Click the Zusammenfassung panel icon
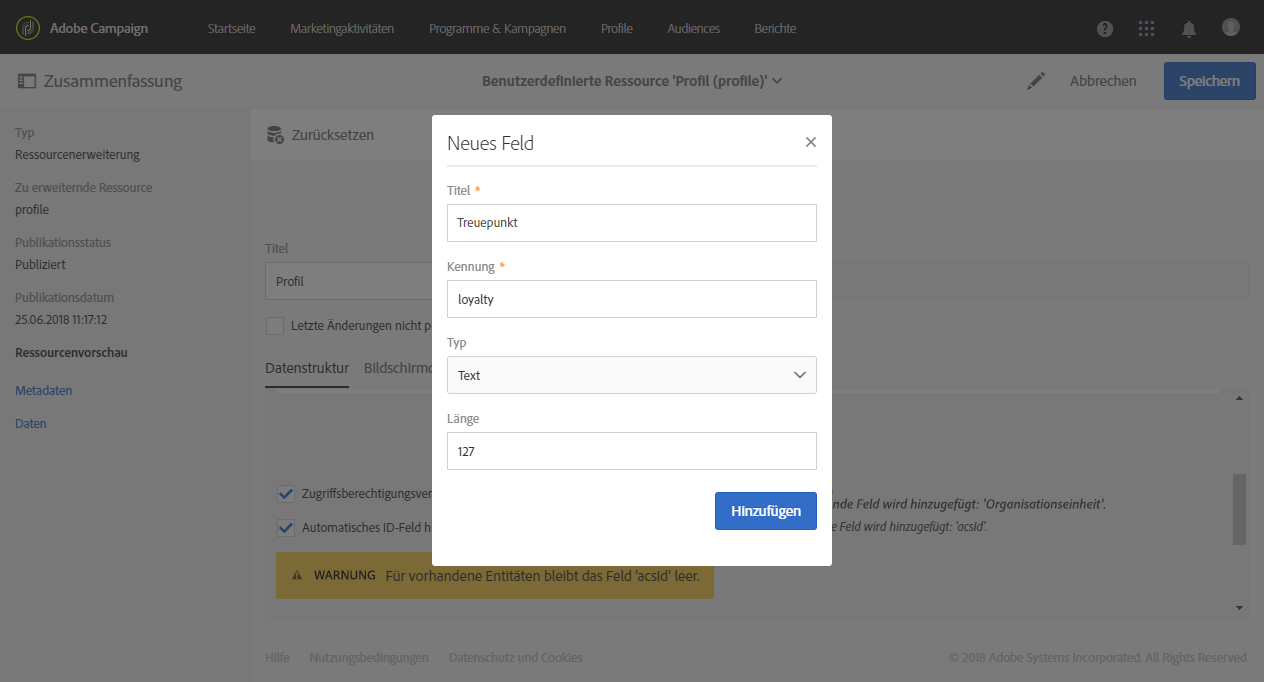 (26, 81)
